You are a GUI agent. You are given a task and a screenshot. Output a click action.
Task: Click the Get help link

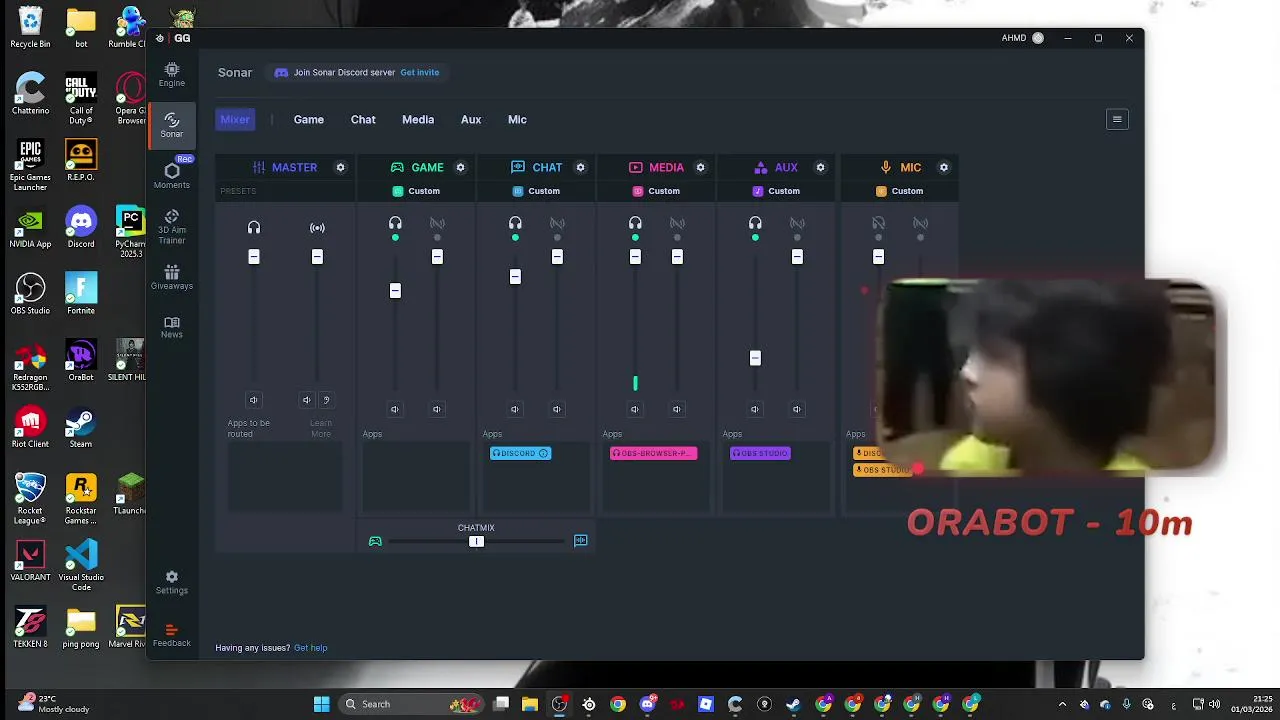(311, 648)
